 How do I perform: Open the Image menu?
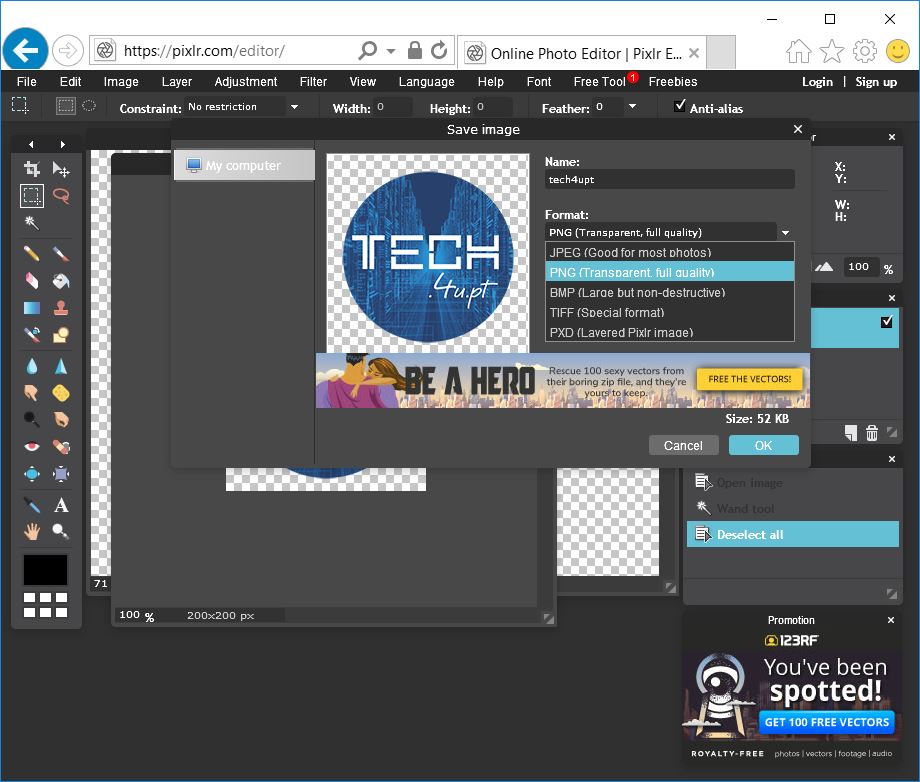121,82
